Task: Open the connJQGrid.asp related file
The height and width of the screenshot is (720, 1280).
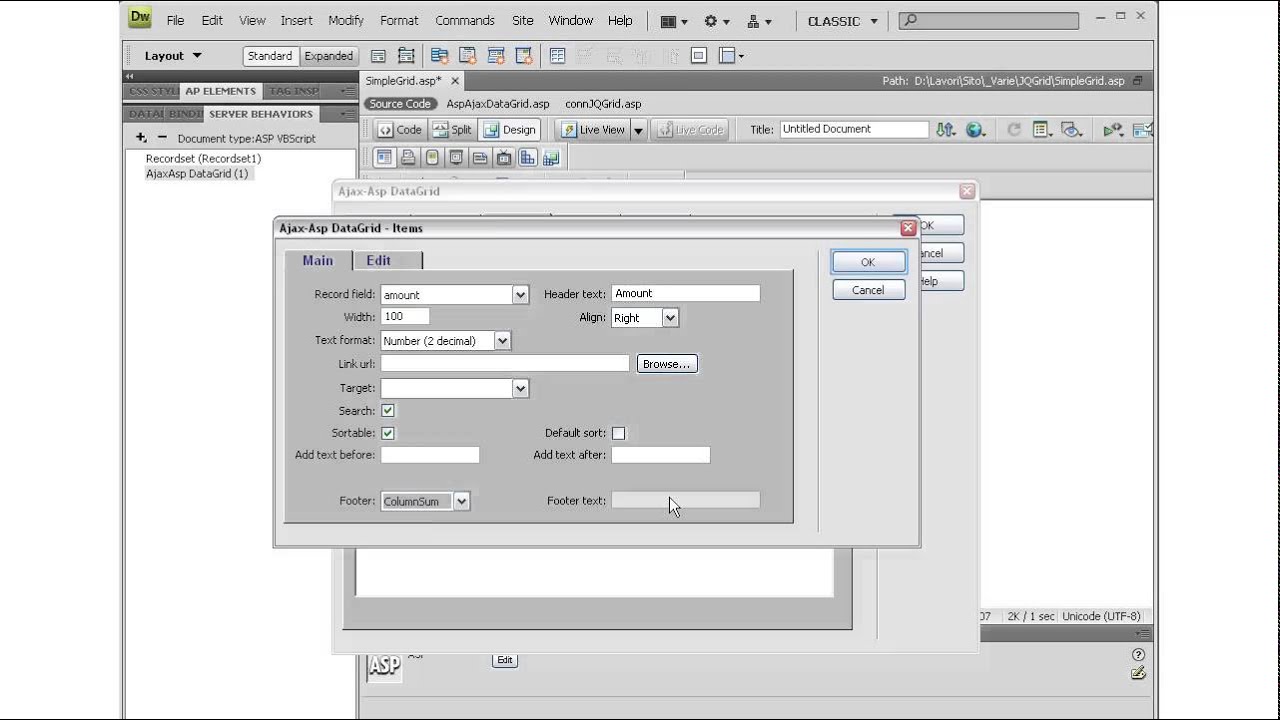Action: [603, 104]
